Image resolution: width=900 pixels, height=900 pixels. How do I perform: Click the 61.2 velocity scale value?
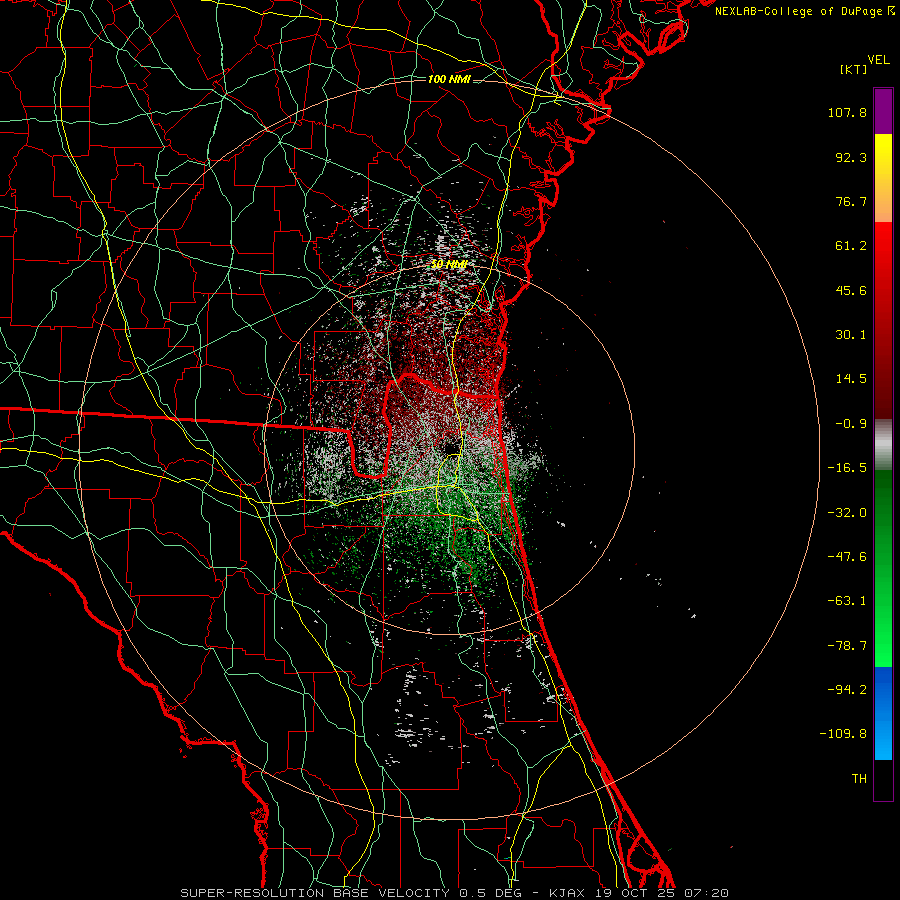(851, 246)
